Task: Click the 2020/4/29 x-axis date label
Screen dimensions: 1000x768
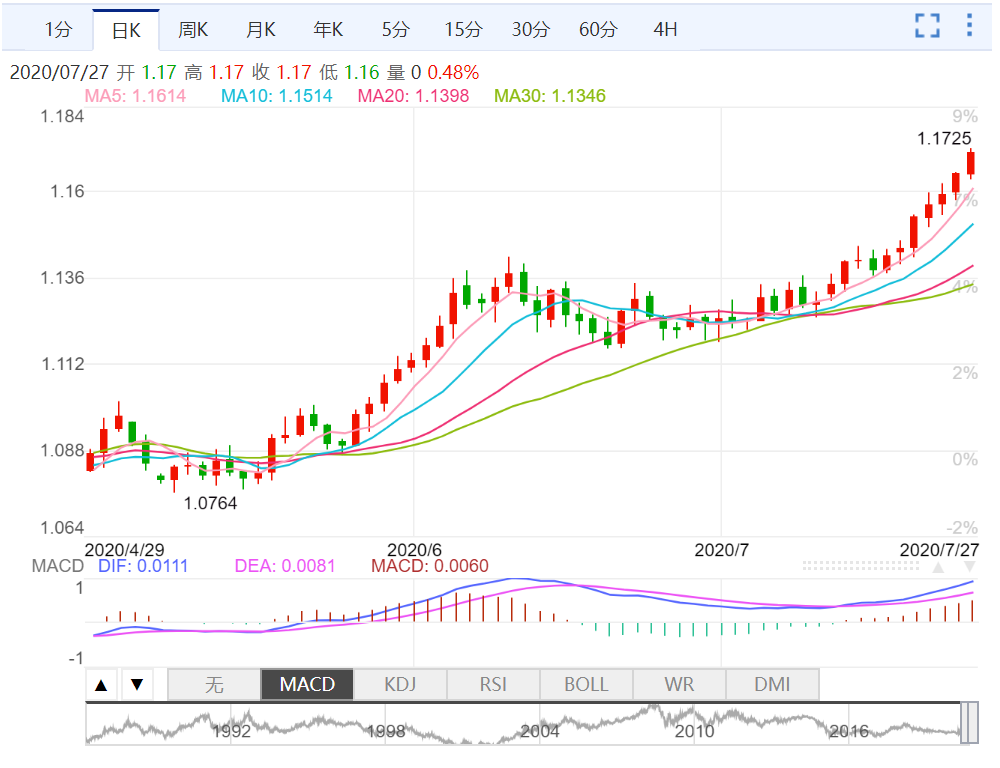Action: 124,550
